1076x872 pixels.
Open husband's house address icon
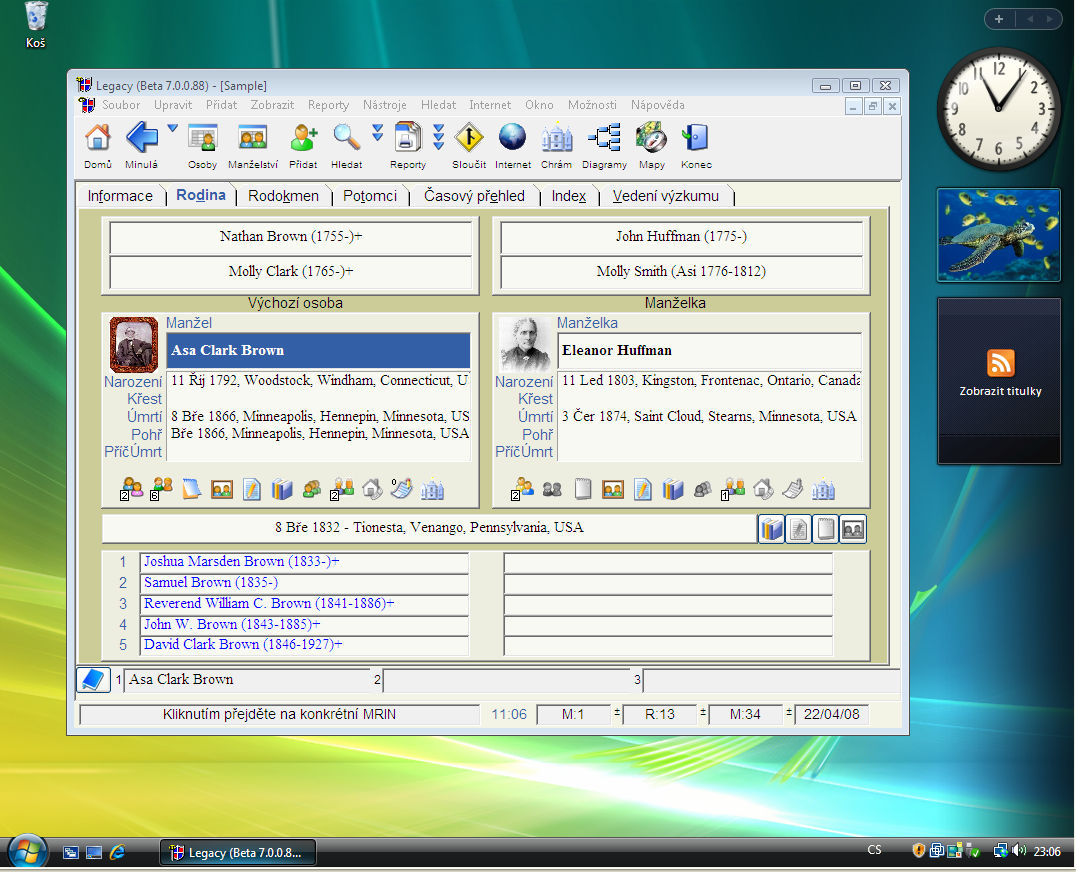coord(372,489)
